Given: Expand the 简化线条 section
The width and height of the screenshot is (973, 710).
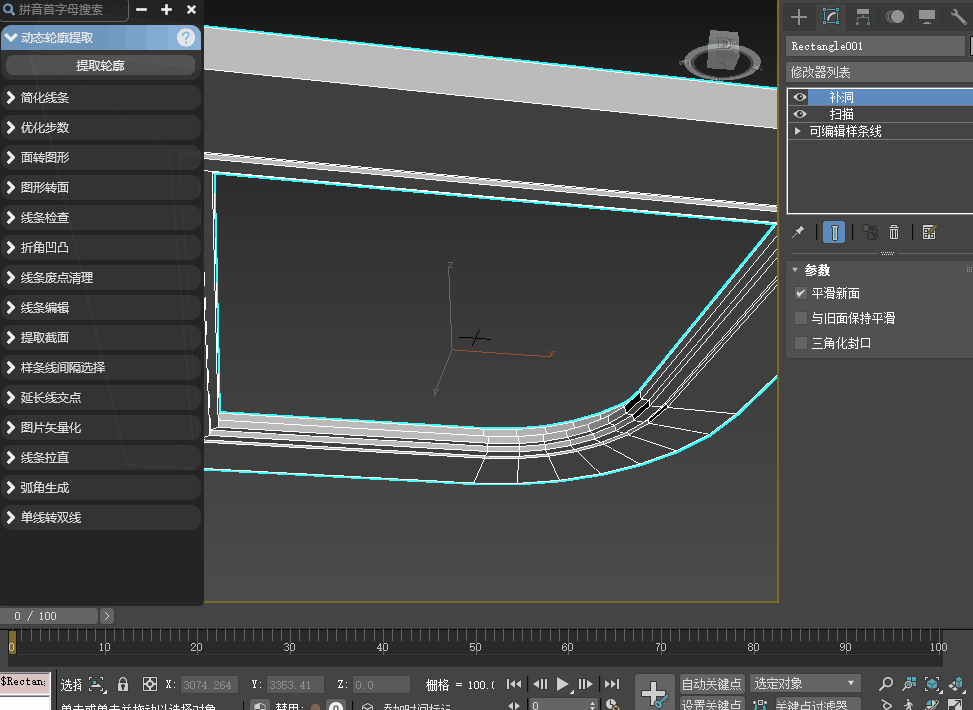Looking at the screenshot, I should coord(101,97).
